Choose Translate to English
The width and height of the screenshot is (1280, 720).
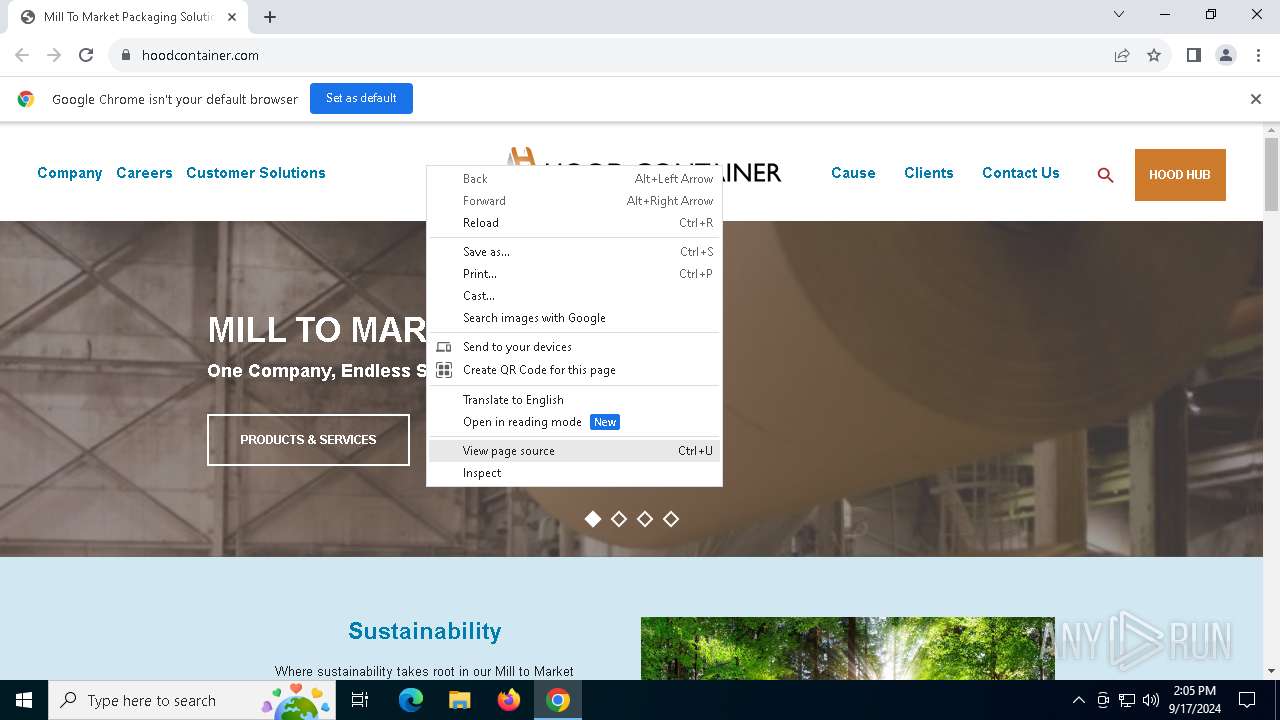point(574,400)
